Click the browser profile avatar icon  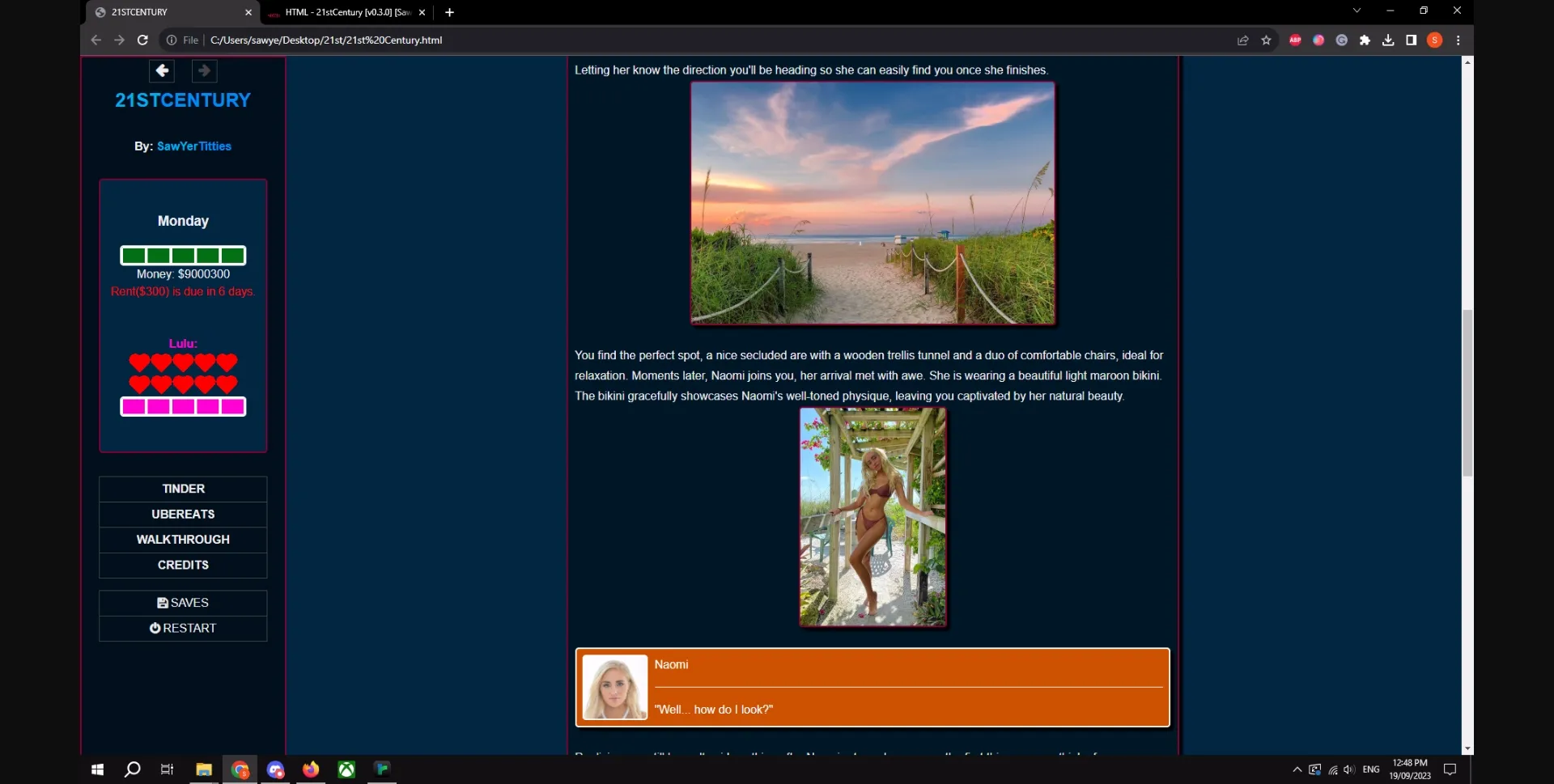click(x=1435, y=40)
